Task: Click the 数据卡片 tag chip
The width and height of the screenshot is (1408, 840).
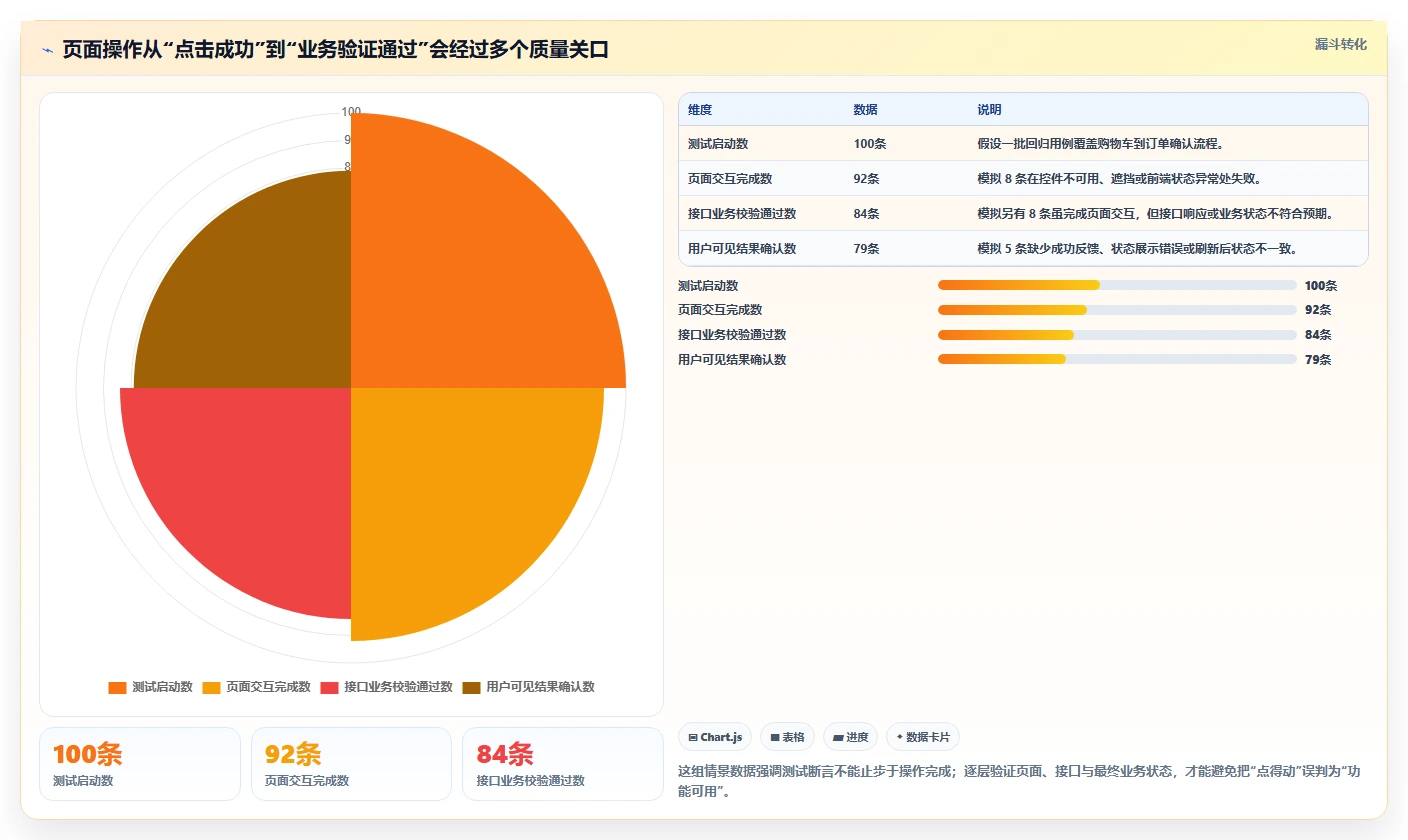Action: tap(923, 737)
